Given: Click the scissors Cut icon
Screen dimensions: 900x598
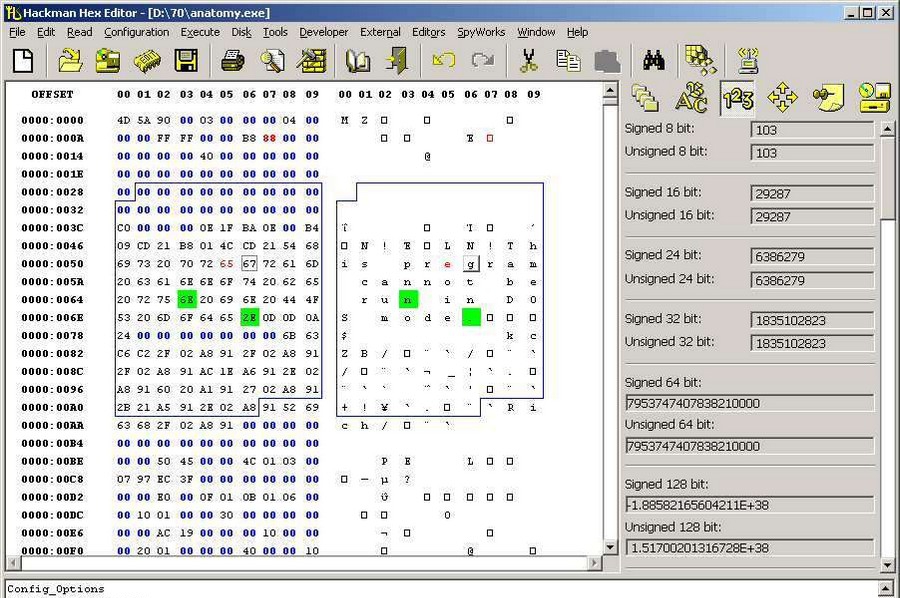Looking at the screenshot, I should click(529, 61).
